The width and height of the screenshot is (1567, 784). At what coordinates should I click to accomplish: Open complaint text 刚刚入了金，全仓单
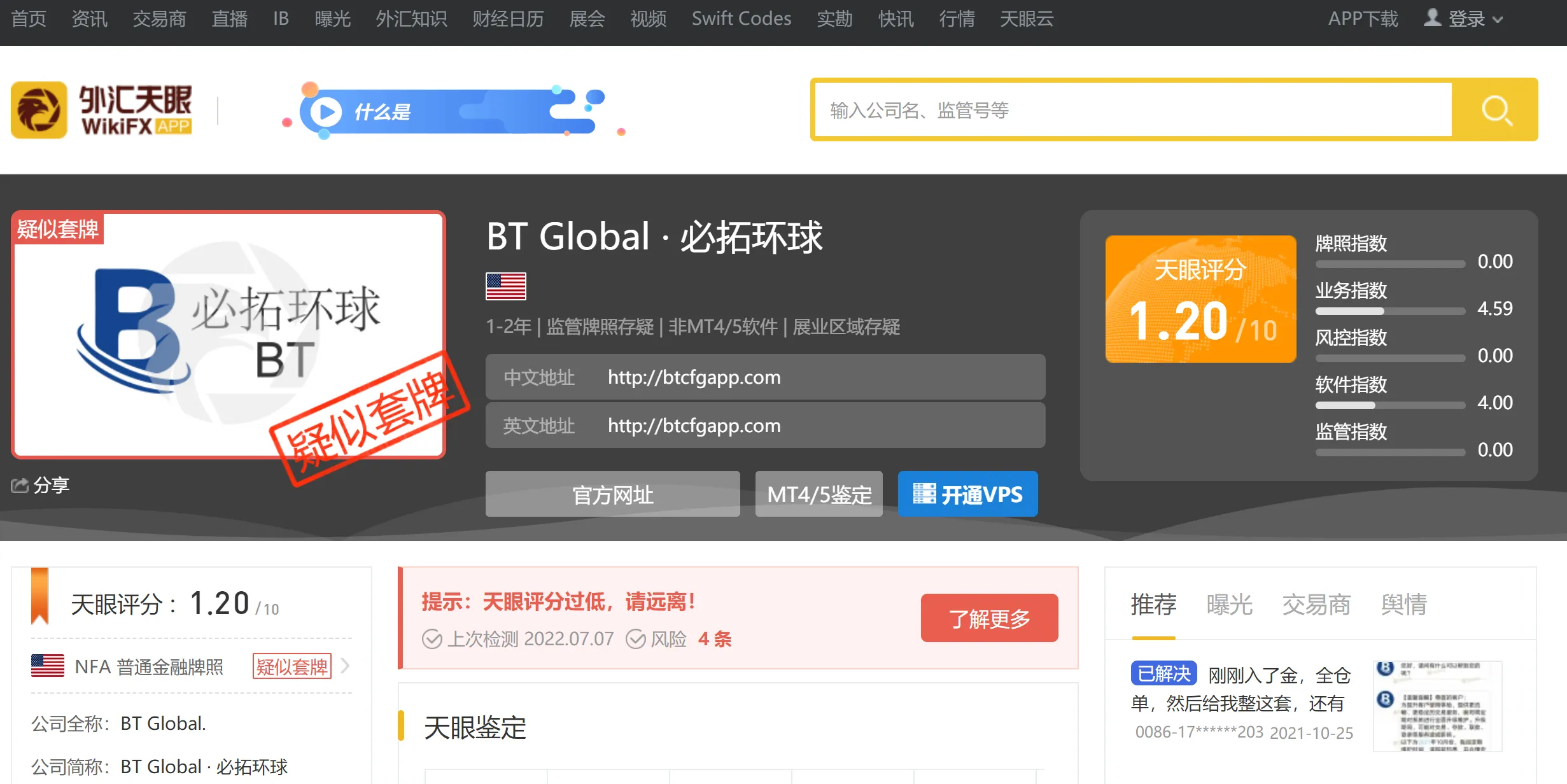[x=1240, y=689]
